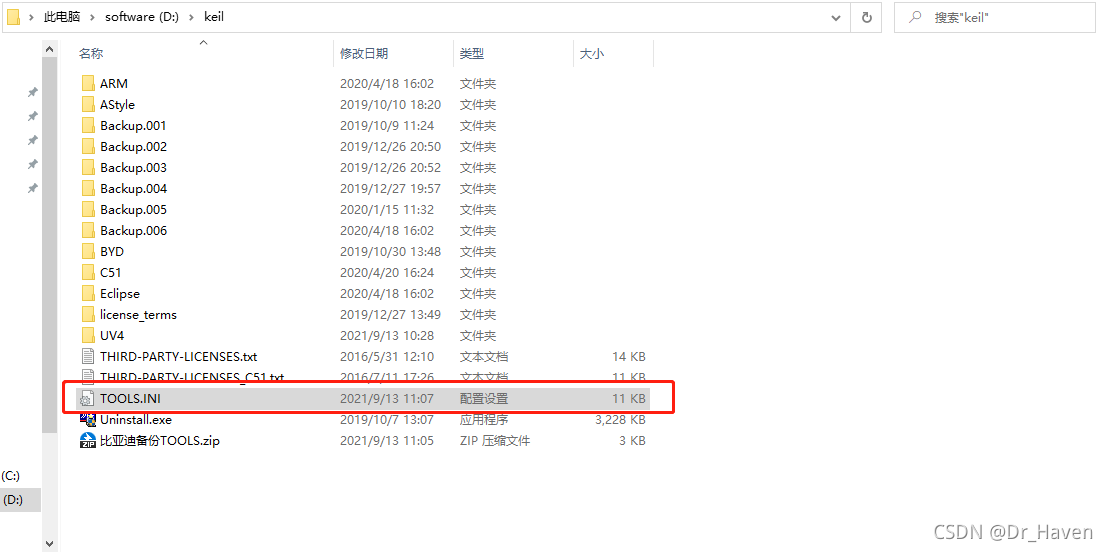1108x552 pixels.
Task: Select the Backup.002 folder icon
Action: 88,147
